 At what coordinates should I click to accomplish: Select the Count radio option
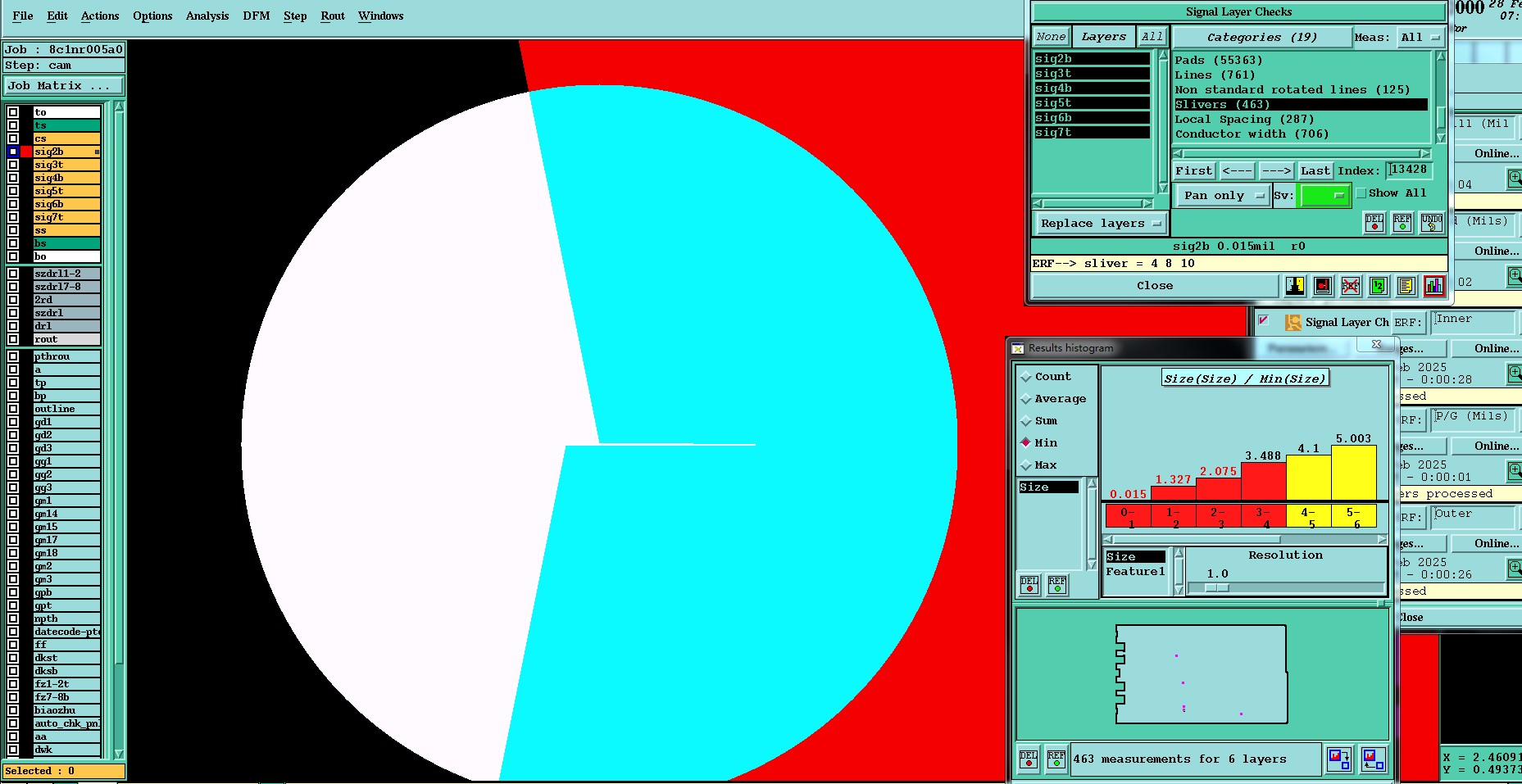coord(1026,377)
